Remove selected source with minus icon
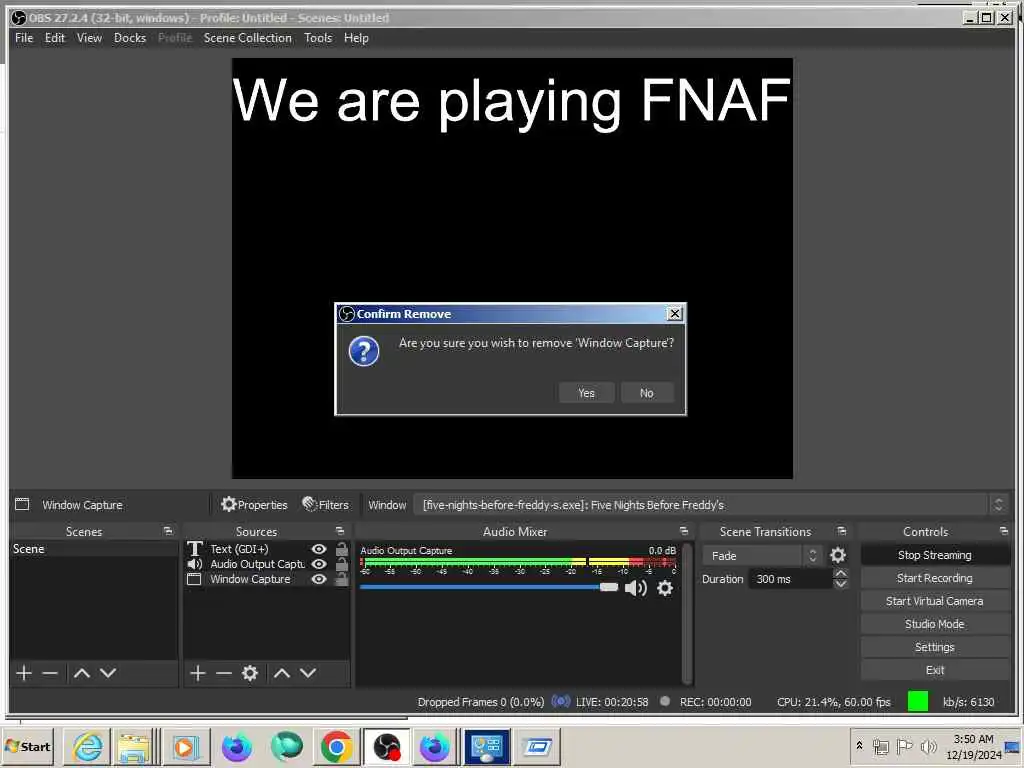 (x=224, y=673)
